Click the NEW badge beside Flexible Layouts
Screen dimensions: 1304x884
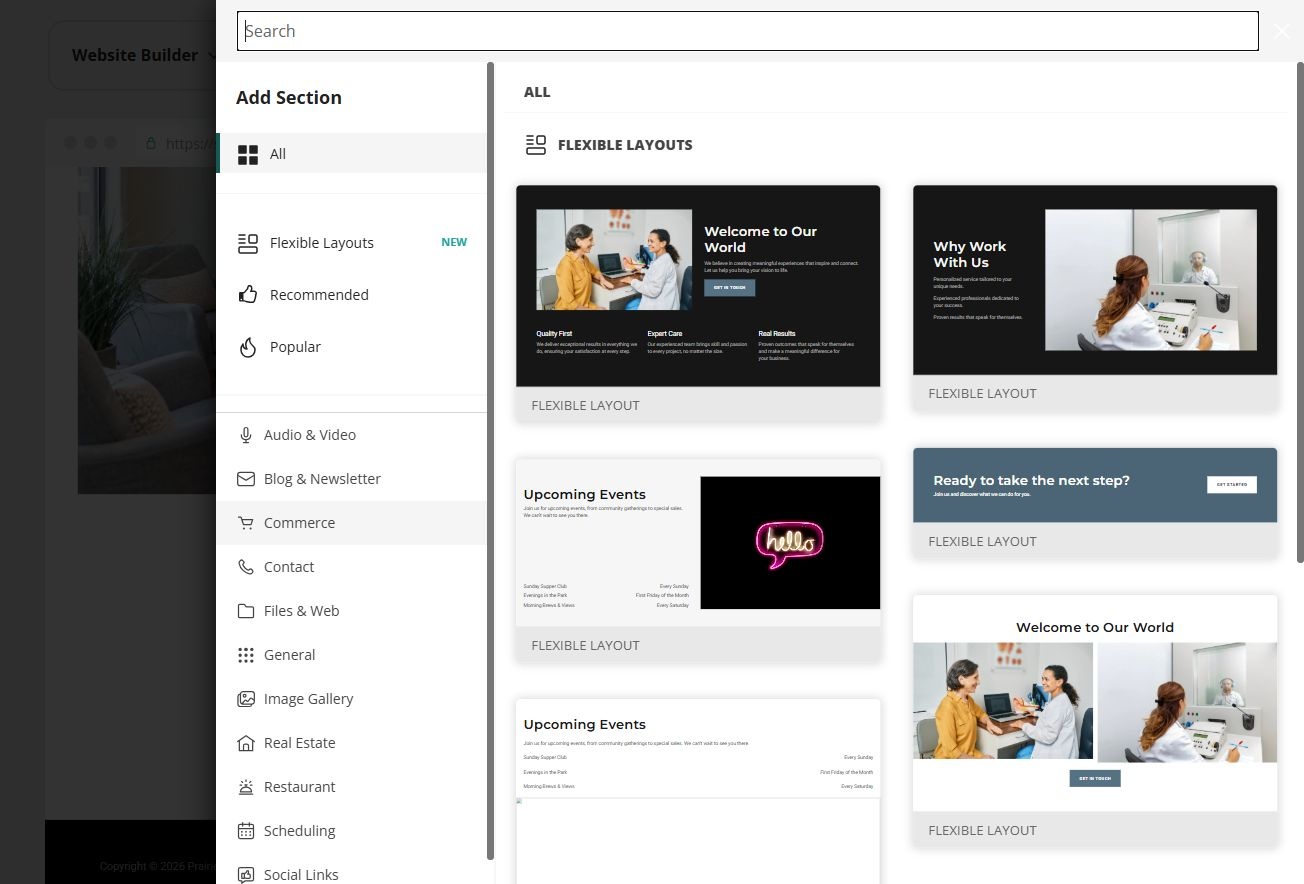pyautogui.click(x=454, y=242)
